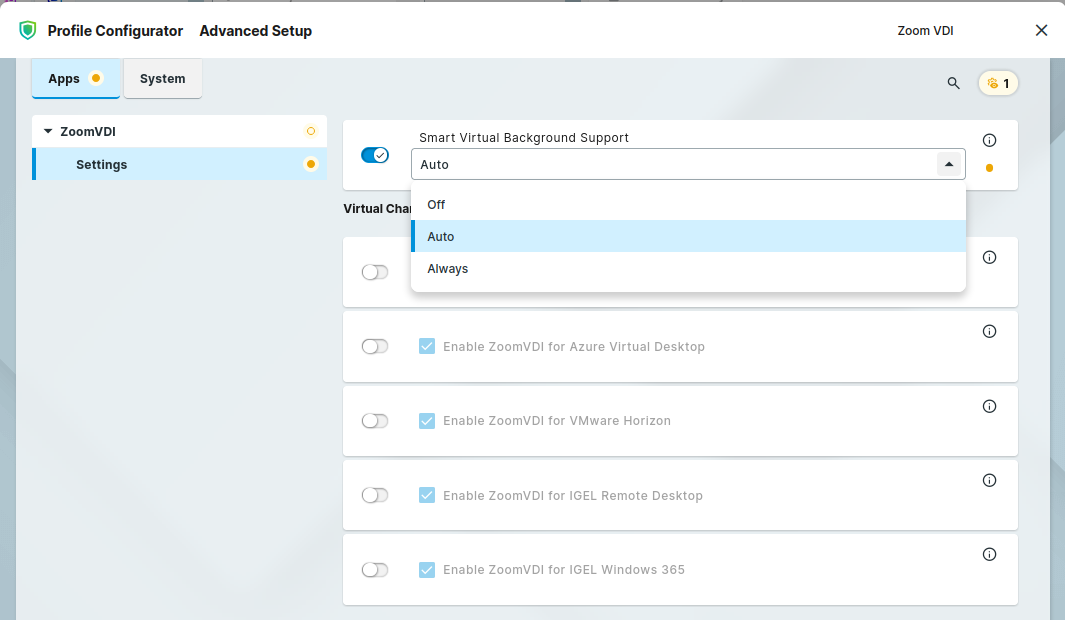Click the search magnifier icon

tap(953, 83)
